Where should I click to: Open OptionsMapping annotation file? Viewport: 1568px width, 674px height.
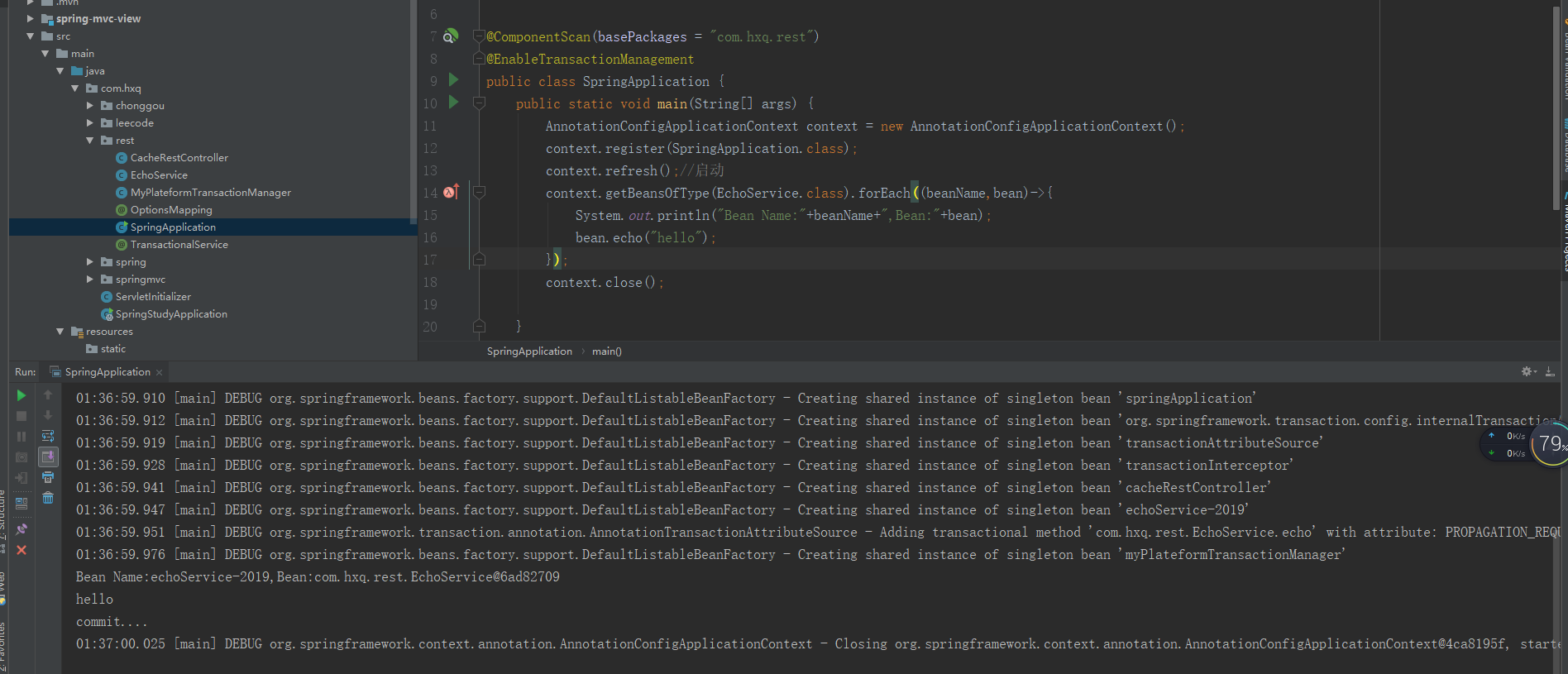164,209
